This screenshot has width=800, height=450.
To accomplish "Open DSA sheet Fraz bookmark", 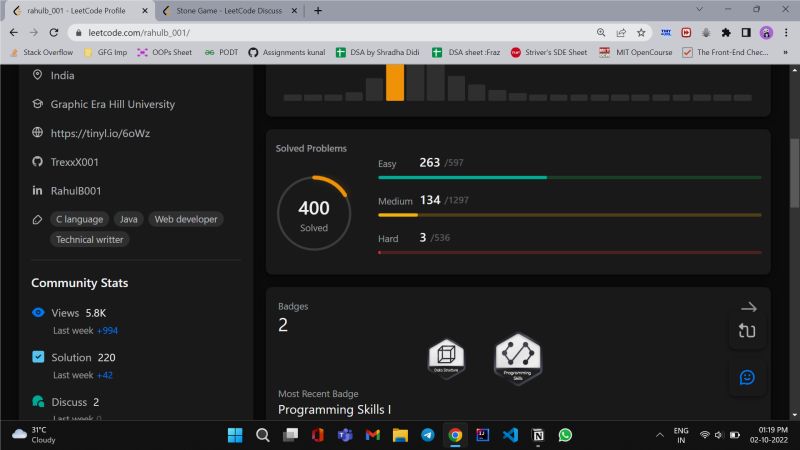I will (x=466, y=52).
